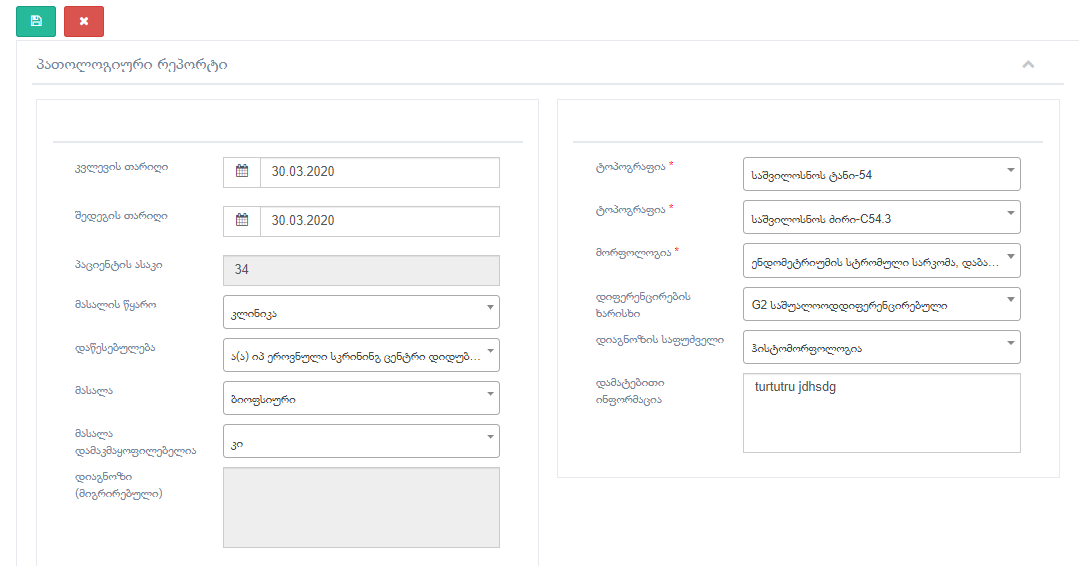Viewport: 1079px width, 566px height.
Task: Open calendar icon next to კვლევის თარიღი
Action: coord(241,172)
